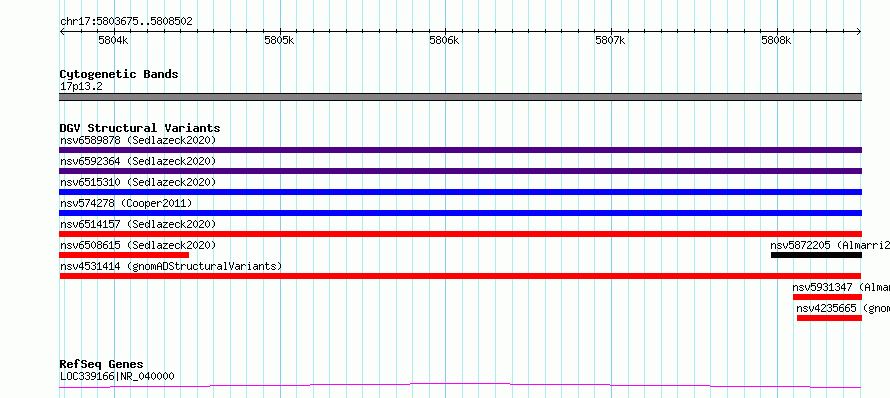Viewport: 890px width, 398px height.
Task: Open the nsv4531414 (gnomADStructuralVariants) label
Action: (171, 266)
